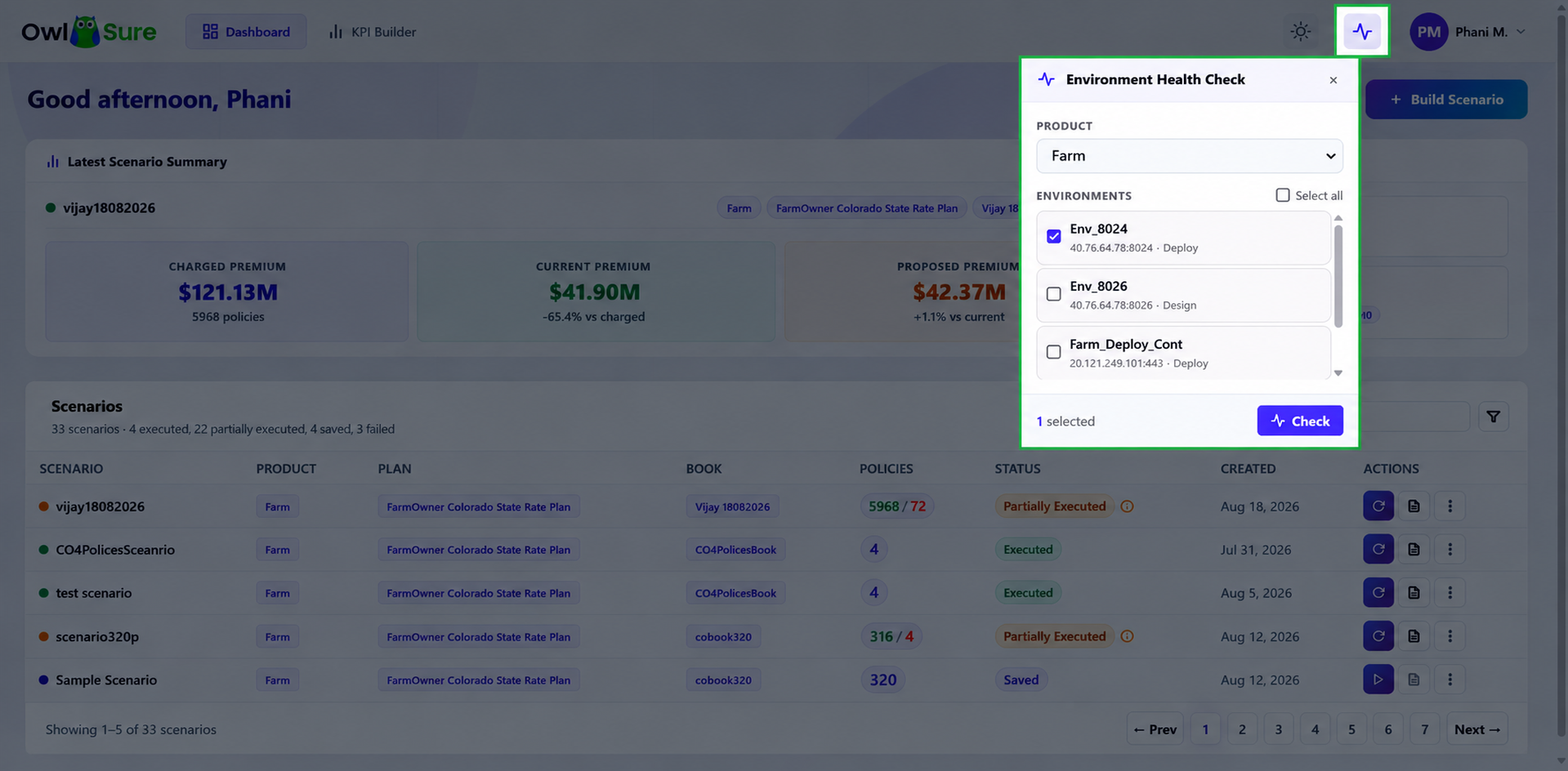Click the environments list scrollbar
This screenshot has width=1568, height=771.
1338,276
